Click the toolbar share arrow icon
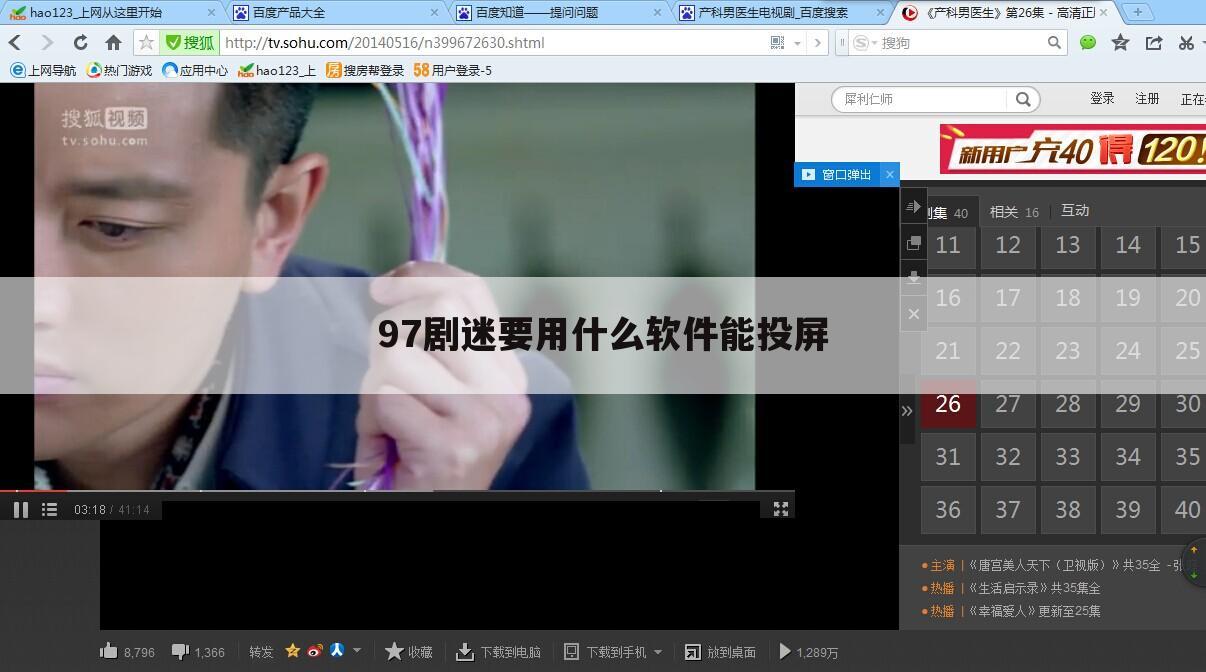This screenshot has height=672, width=1206. pos(1154,43)
